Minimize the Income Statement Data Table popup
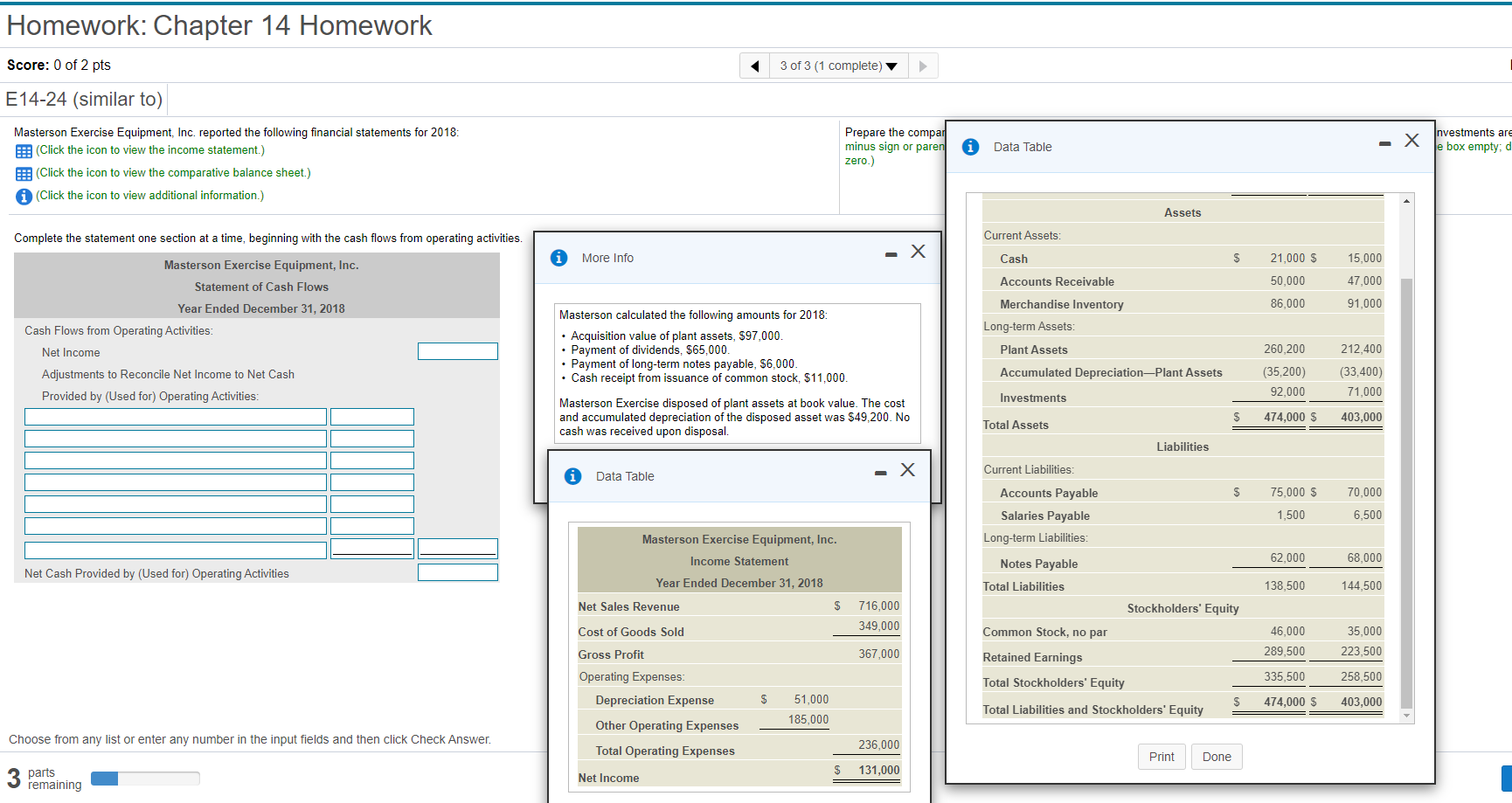Screen dimensions: 1512x803 click(x=880, y=473)
